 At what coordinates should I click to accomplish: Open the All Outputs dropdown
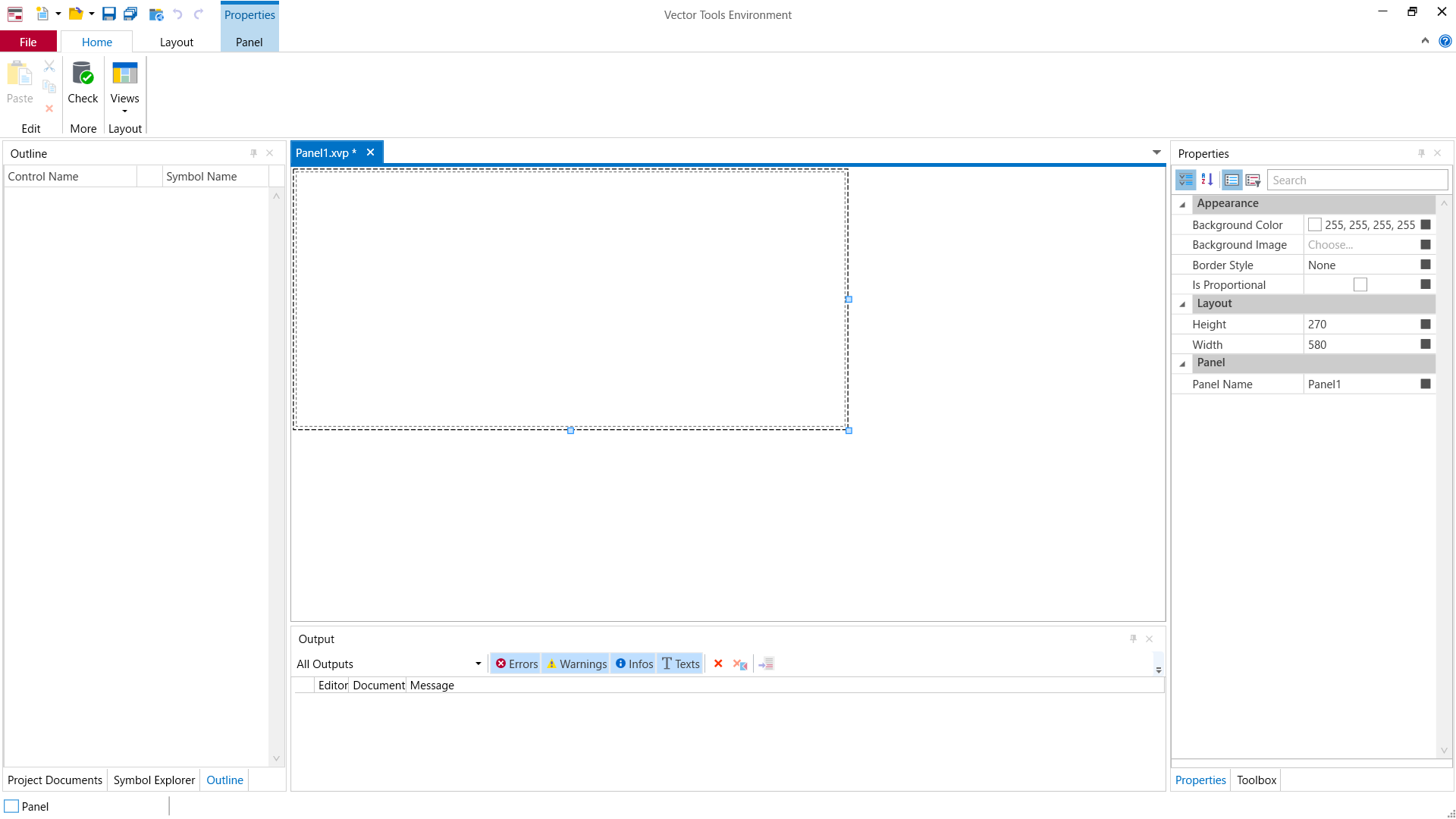(478, 664)
